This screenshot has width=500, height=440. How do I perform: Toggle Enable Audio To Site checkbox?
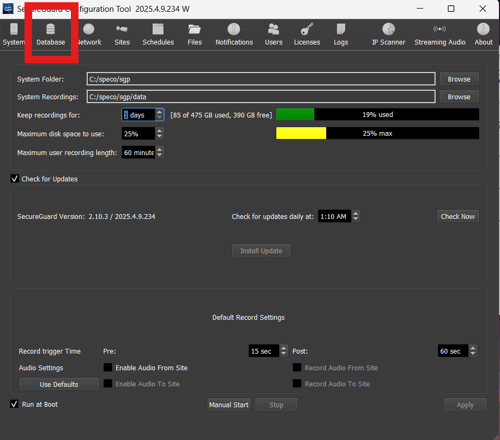coord(108,383)
